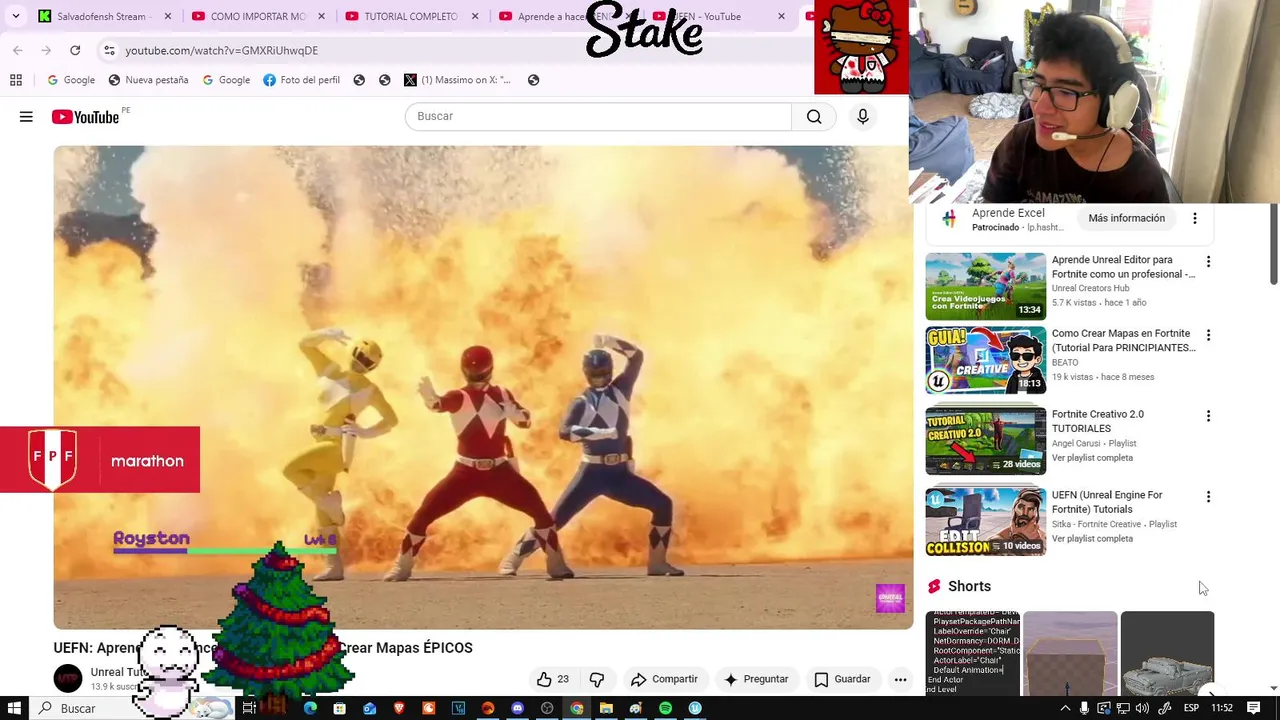Click the BEATO channel name

[1065, 363]
